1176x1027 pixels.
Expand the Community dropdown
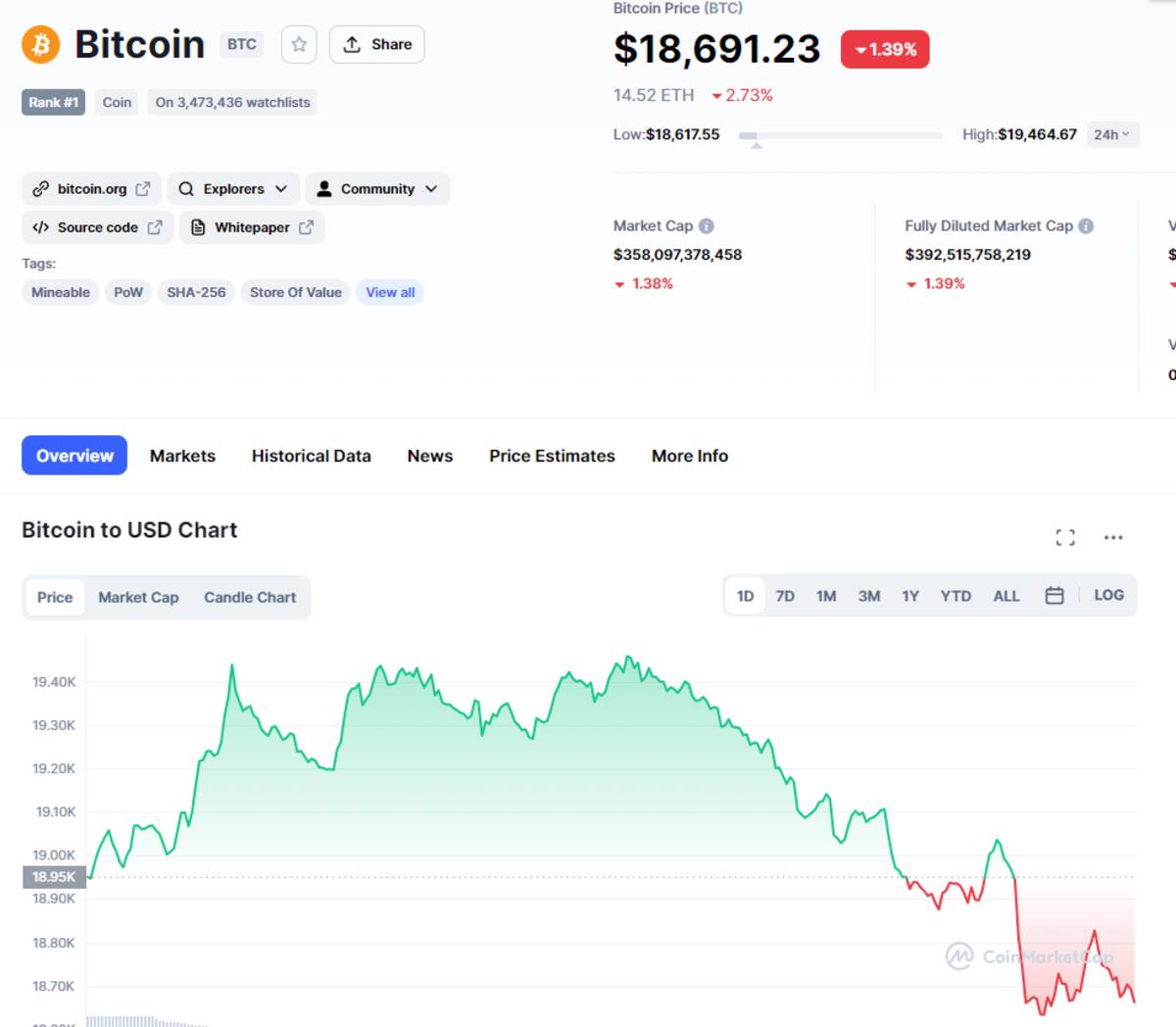coord(377,189)
